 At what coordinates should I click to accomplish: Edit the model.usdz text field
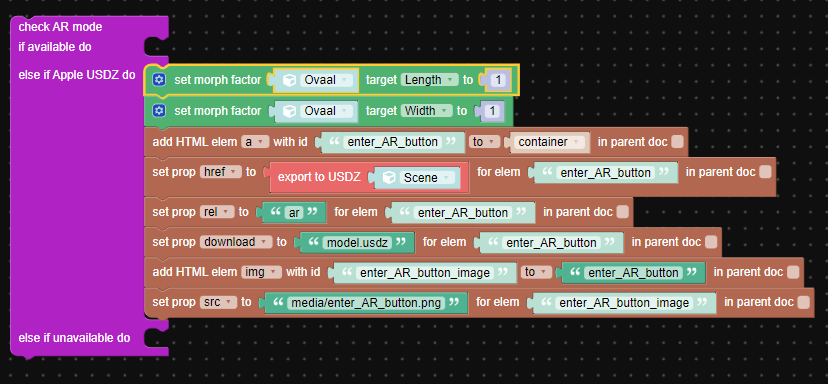click(357, 242)
